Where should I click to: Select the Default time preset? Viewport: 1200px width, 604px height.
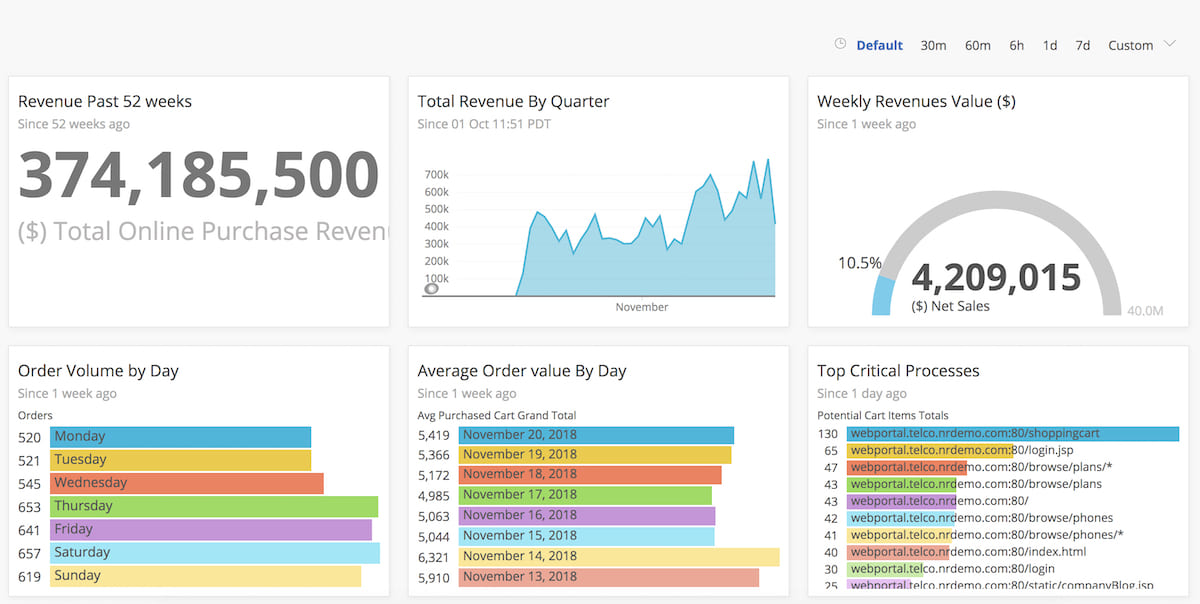pos(879,44)
